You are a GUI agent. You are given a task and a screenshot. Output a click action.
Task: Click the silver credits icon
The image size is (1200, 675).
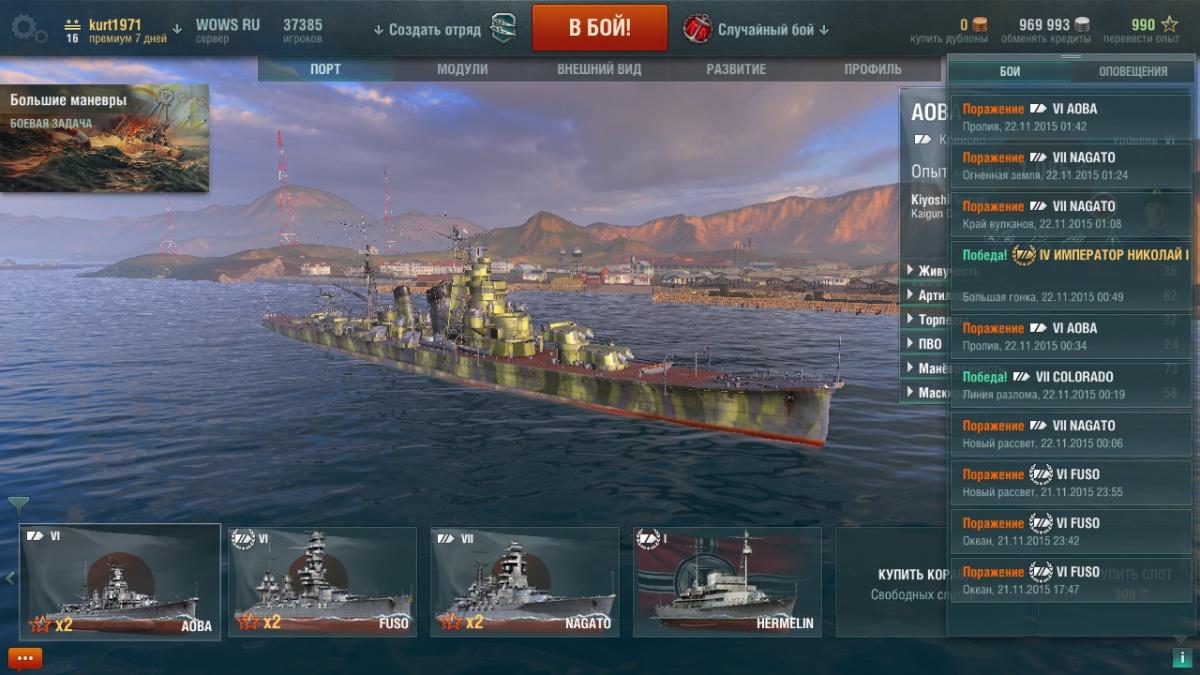pos(1082,24)
